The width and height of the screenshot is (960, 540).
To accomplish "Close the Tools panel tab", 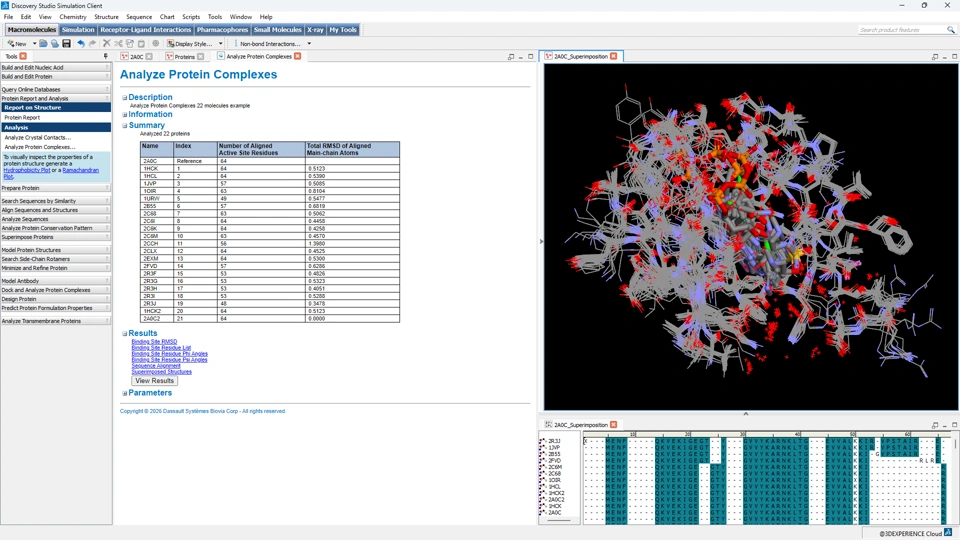I will click(x=23, y=56).
